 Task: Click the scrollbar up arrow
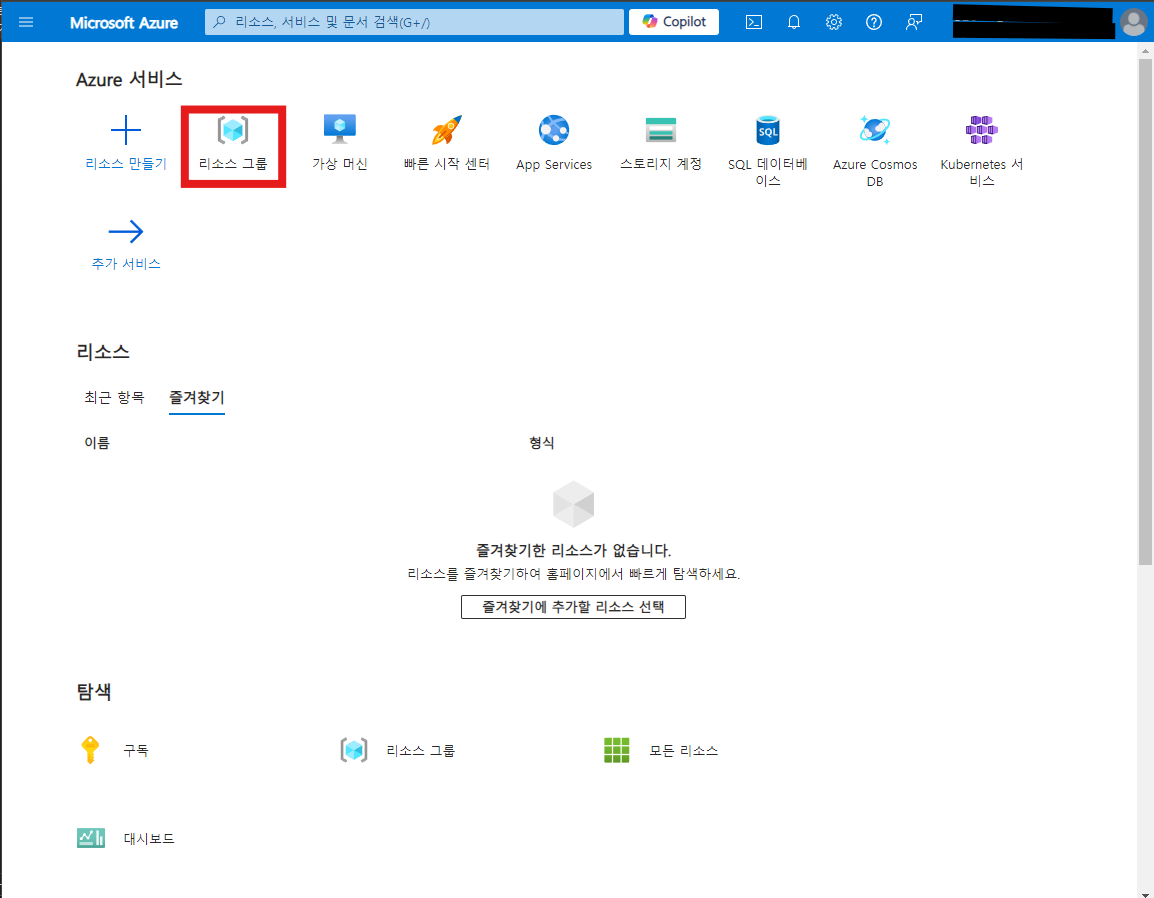pyautogui.click(x=1145, y=50)
